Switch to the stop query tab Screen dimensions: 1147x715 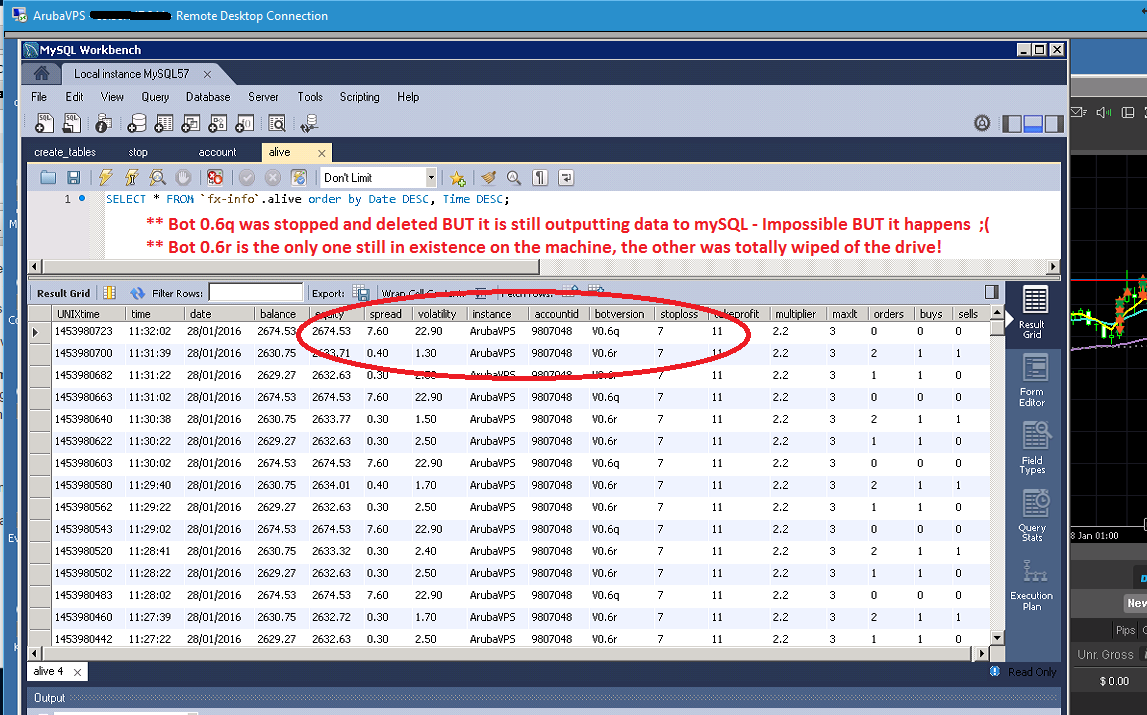coord(138,152)
